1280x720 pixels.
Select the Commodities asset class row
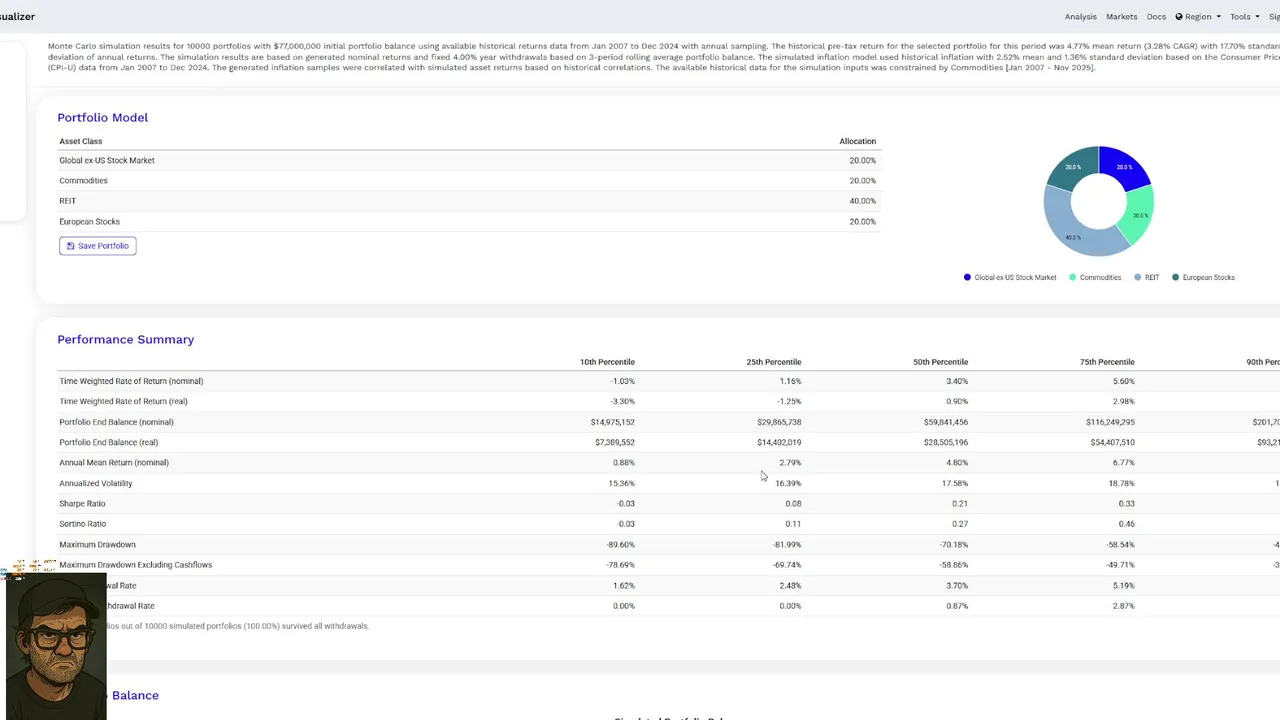[468, 181]
